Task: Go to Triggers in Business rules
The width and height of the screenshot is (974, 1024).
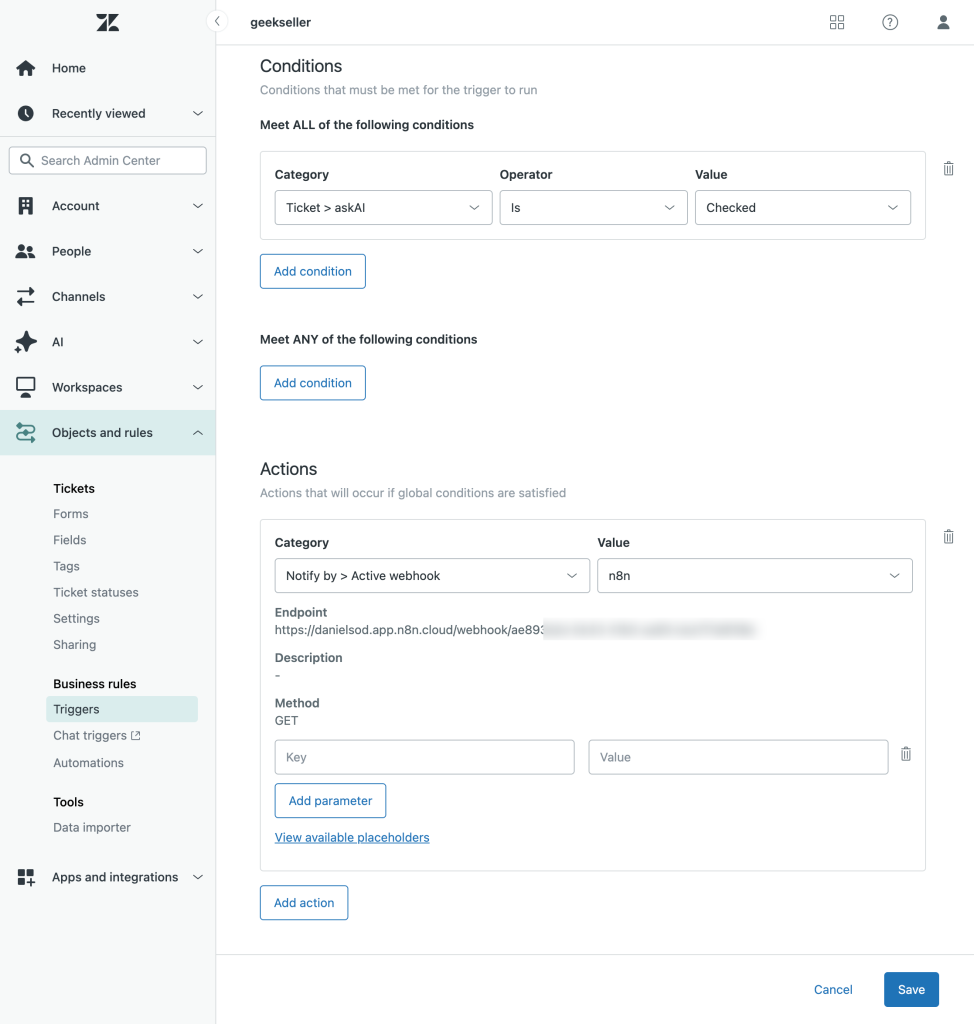Action: point(77,709)
